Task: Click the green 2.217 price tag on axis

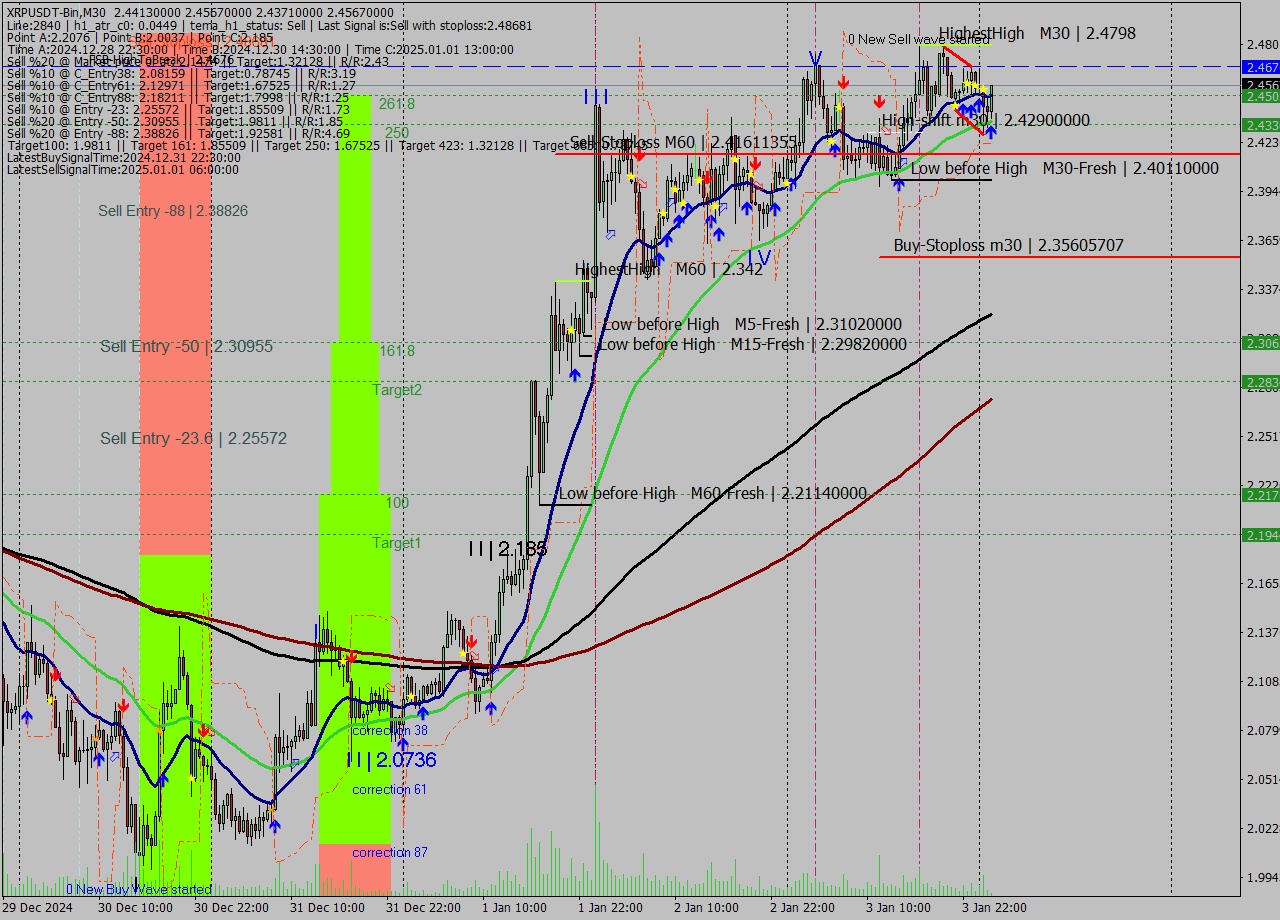Action: pyautogui.click(x=1260, y=495)
